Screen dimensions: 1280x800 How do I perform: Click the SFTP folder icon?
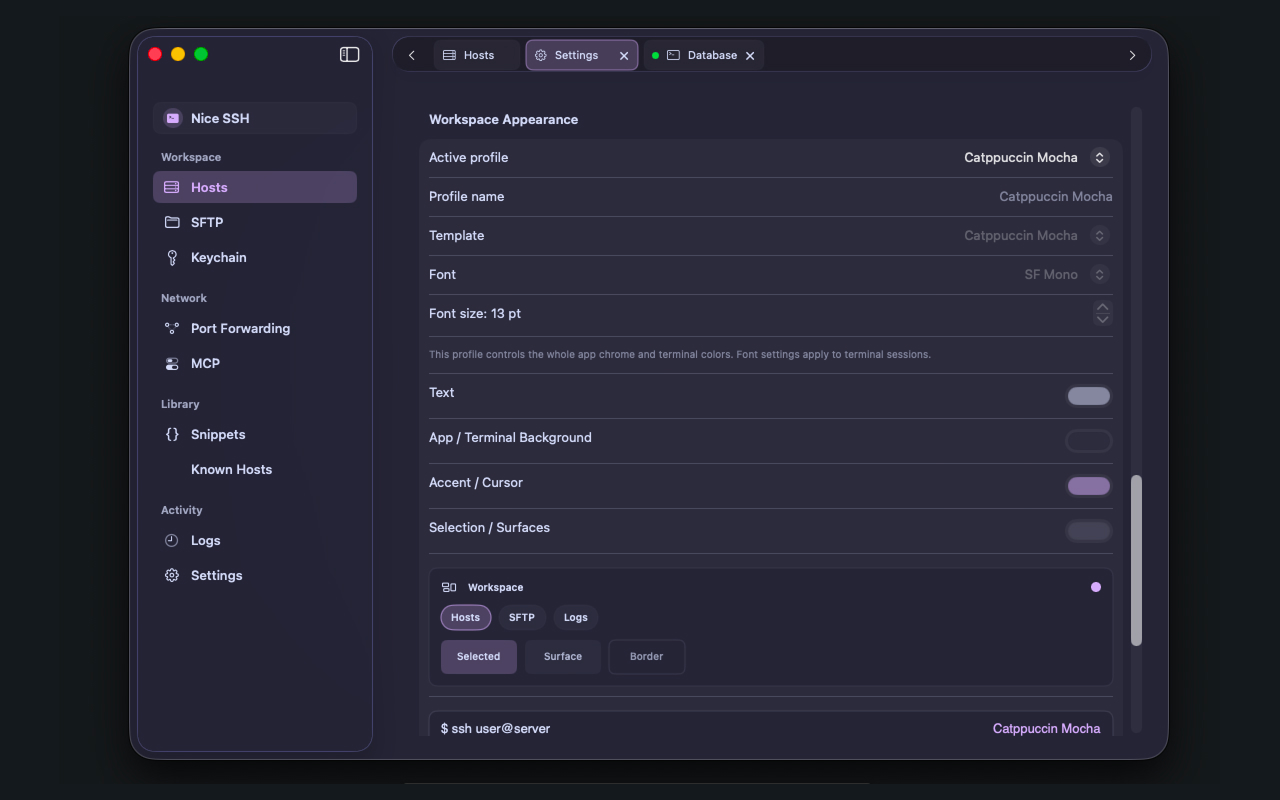pyautogui.click(x=172, y=222)
